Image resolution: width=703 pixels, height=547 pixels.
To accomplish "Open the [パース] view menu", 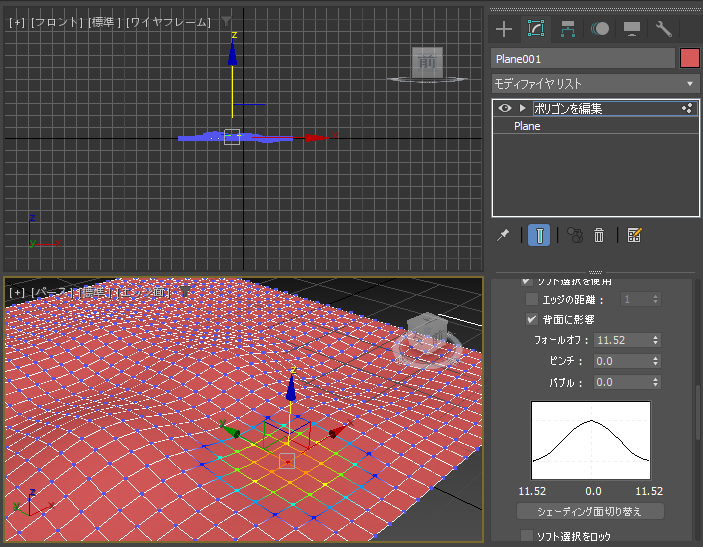I will tap(53, 293).
